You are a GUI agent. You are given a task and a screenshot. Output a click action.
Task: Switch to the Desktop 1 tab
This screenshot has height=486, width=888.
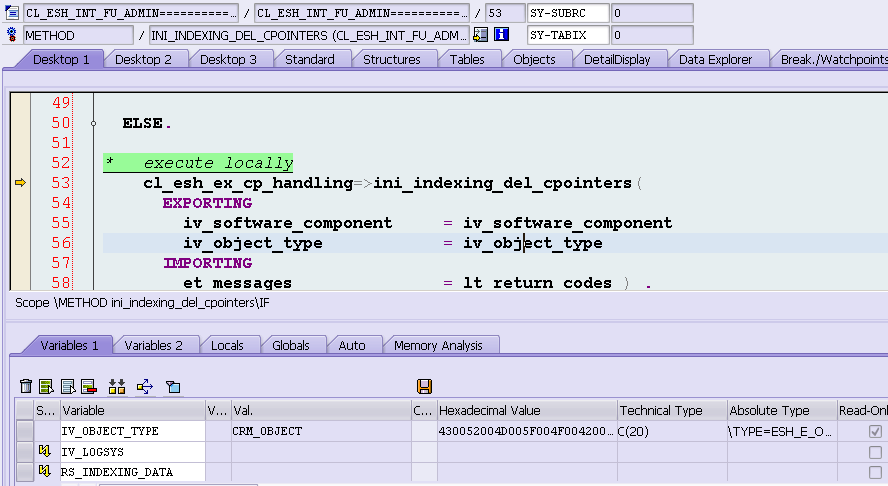[61, 59]
